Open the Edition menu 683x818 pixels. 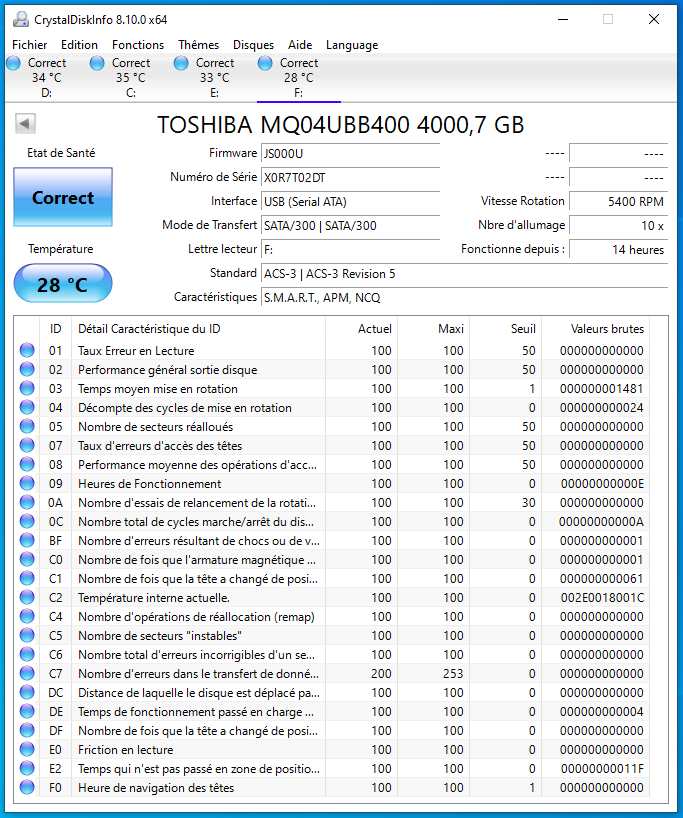(x=79, y=45)
